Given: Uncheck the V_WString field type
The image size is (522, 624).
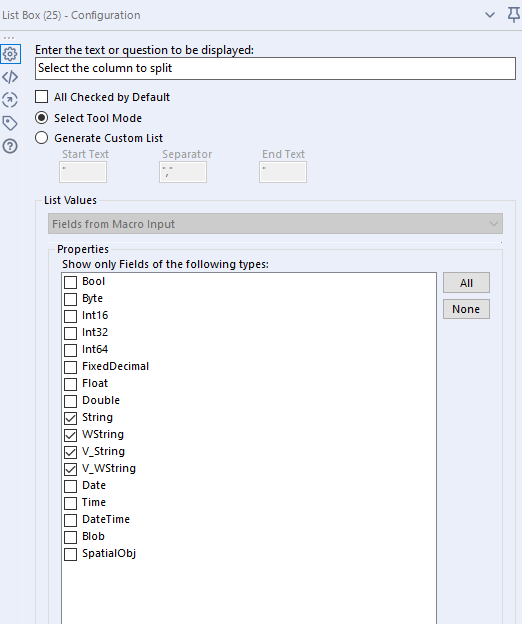Looking at the screenshot, I should tap(70, 469).
